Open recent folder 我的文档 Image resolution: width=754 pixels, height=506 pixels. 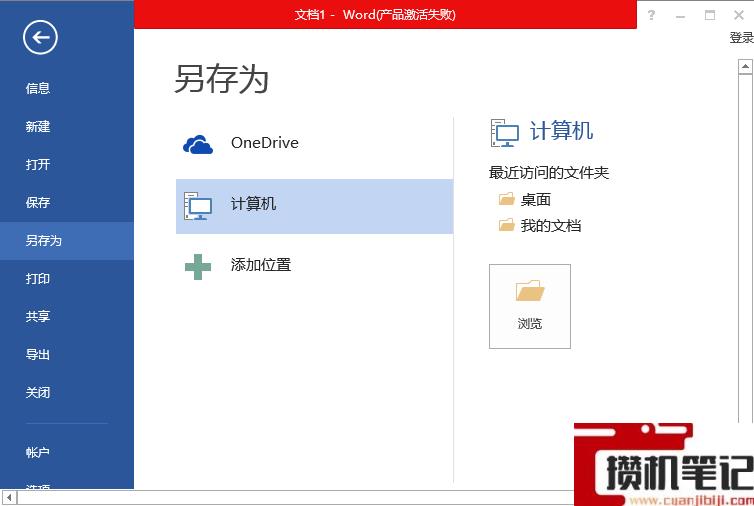pos(540,225)
